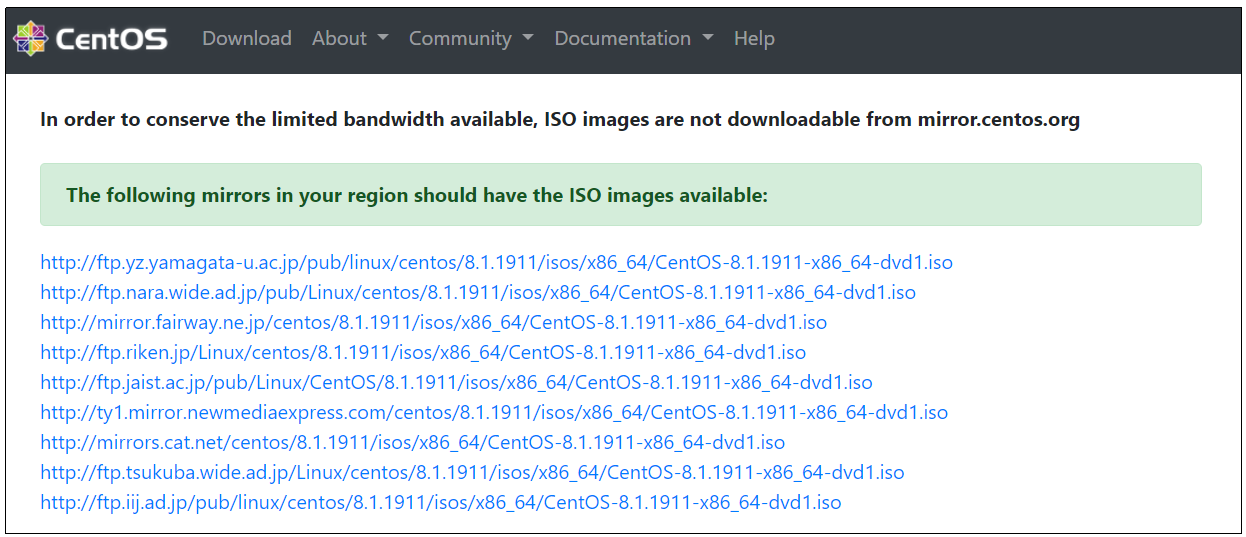Download ISO from ftp.nara.wide.ad.jp mirror
The width and height of the screenshot is (1246, 537).
[478, 293]
